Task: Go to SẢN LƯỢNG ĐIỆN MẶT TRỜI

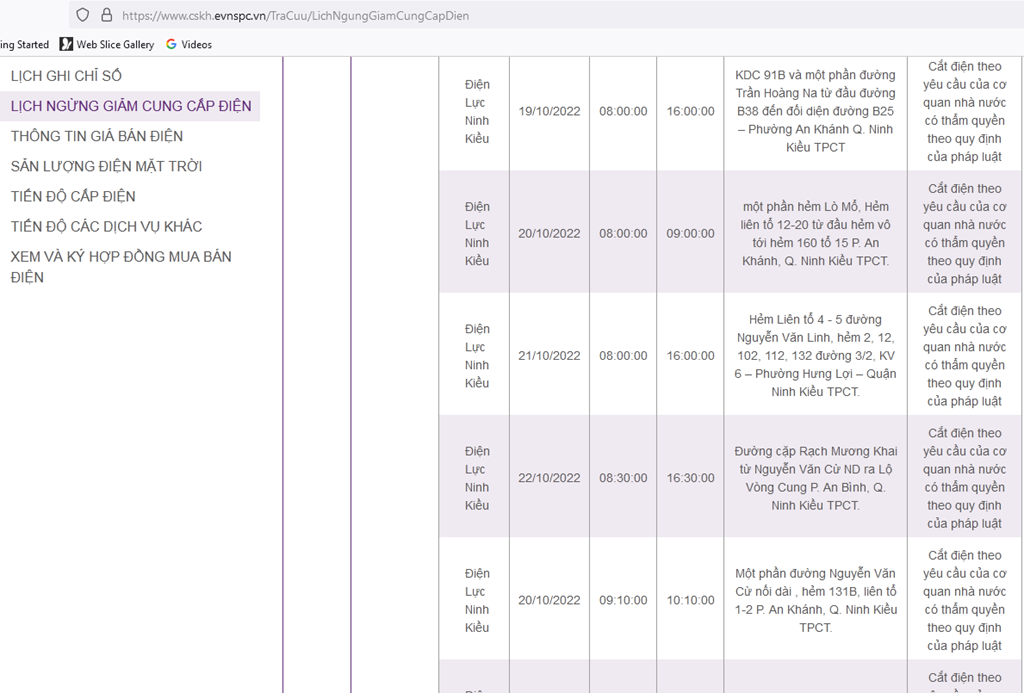Action: [106, 166]
